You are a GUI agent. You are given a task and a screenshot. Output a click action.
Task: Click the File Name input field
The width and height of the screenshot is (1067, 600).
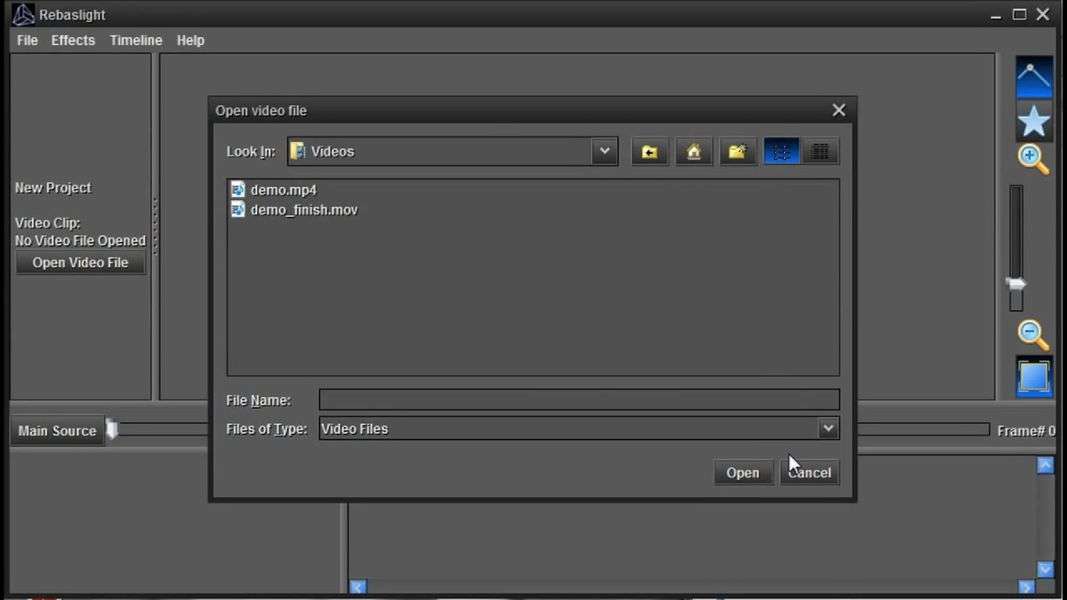pyautogui.click(x=579, y=400)
